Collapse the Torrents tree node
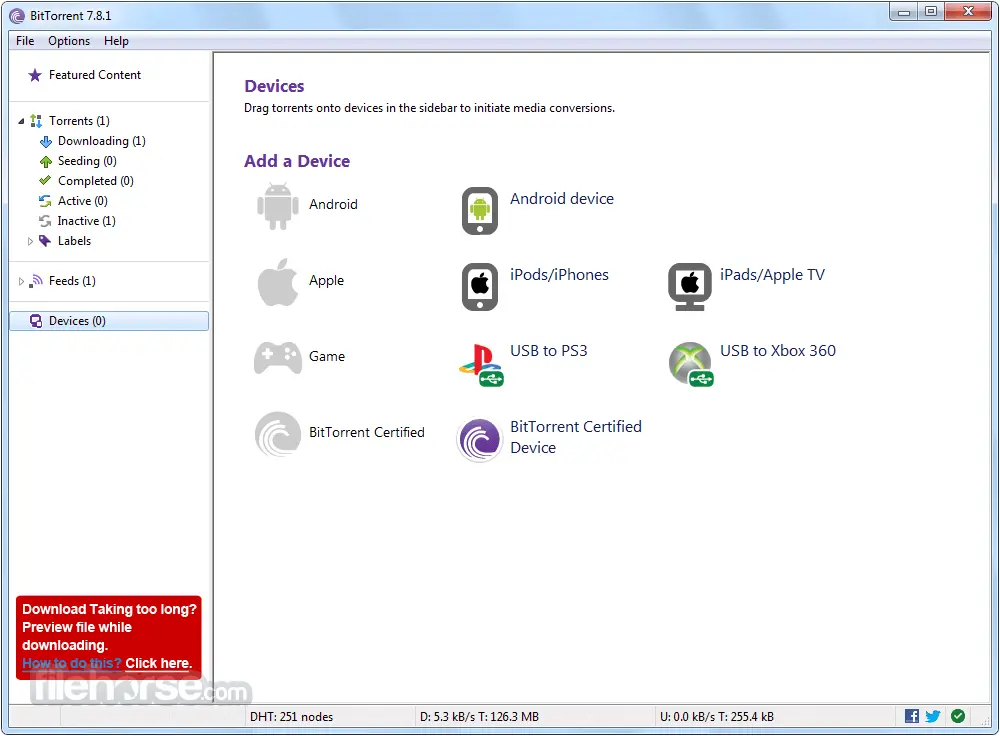Image resolution: width=1000 pixels, height=736 pixels. click(x=22, y=121)
